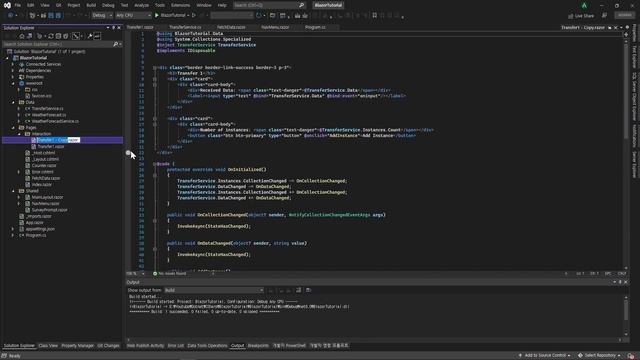Expand the Dependencies node

pos(13,71)
